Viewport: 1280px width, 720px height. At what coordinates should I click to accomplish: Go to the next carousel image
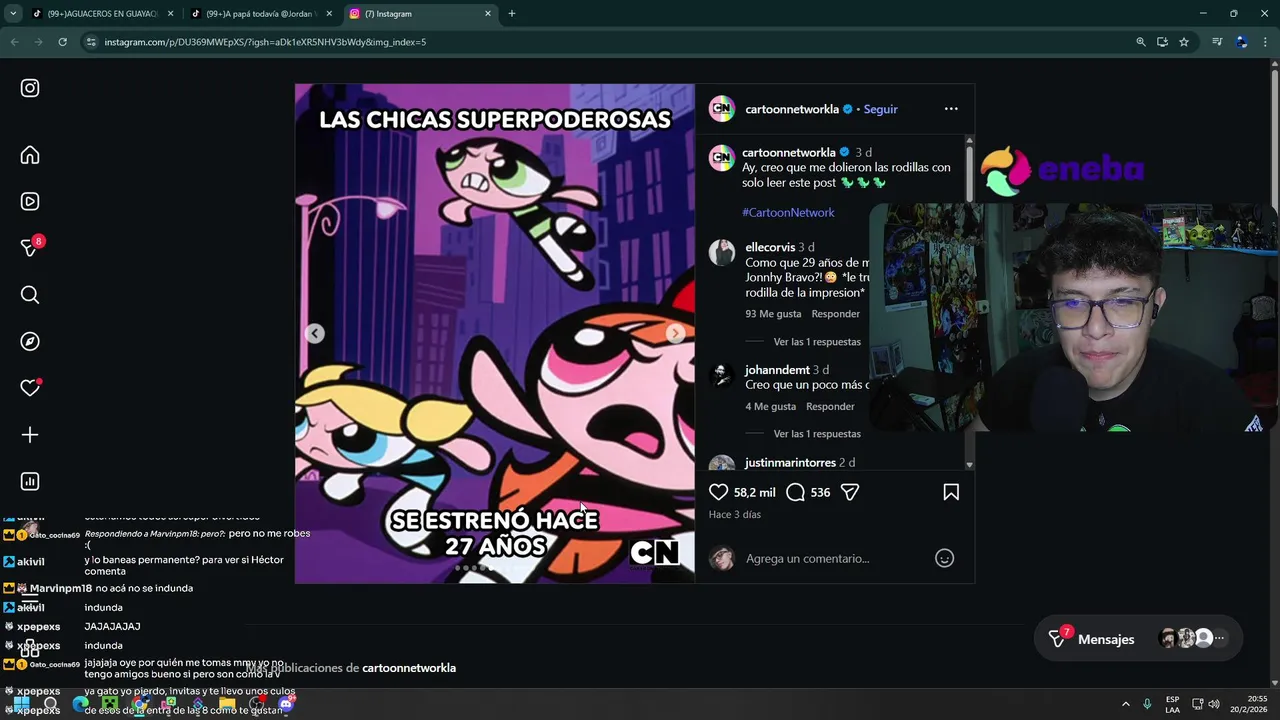(675, 334)
